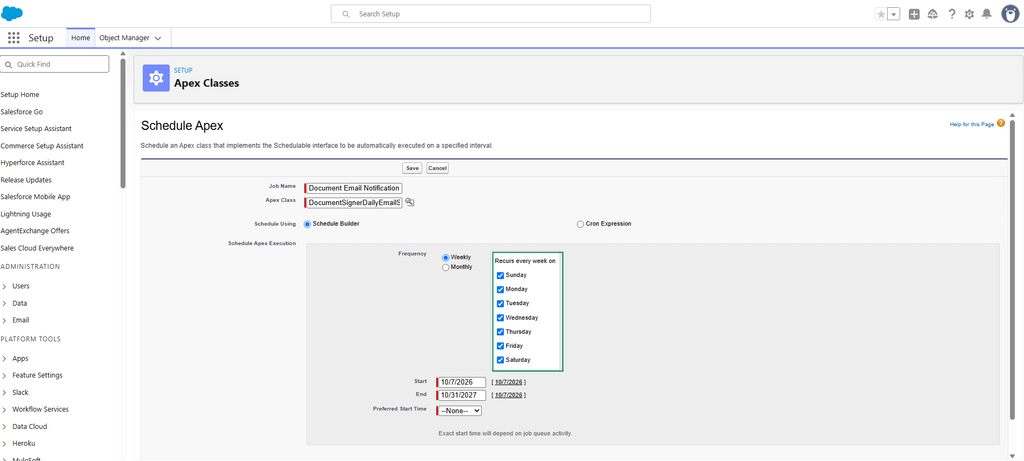Uncheck the Monday checkbox
Screen dimensions: 1024x461
coord(500,289)
